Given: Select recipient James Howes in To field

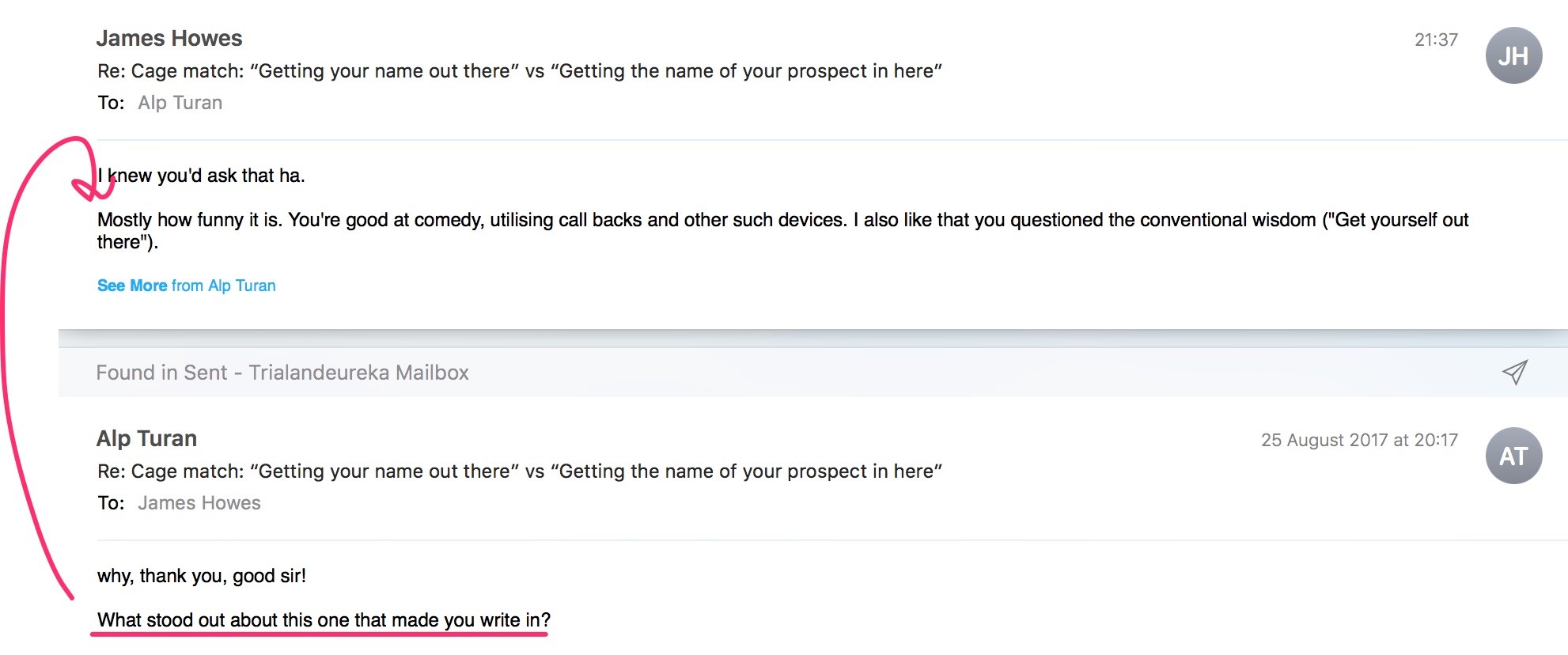Looking at the screenshot, I should (x=199, y=503).
